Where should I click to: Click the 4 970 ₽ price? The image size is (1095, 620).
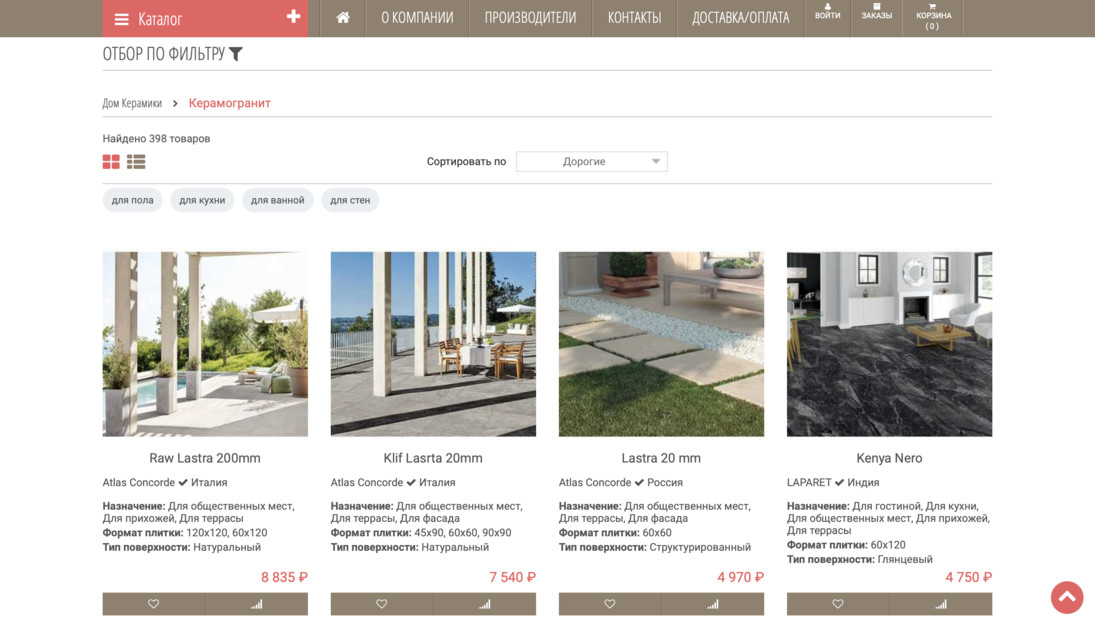(740, 577)
